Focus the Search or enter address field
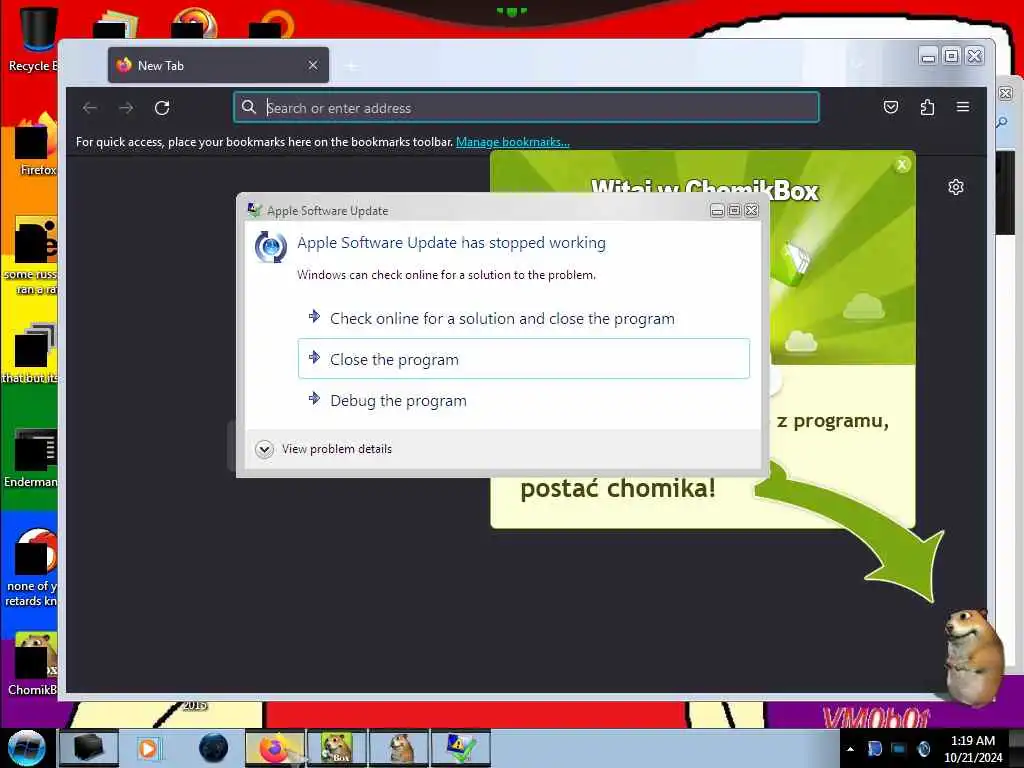The width and height of the screenshot is (1024, 768). pos(526,108)
